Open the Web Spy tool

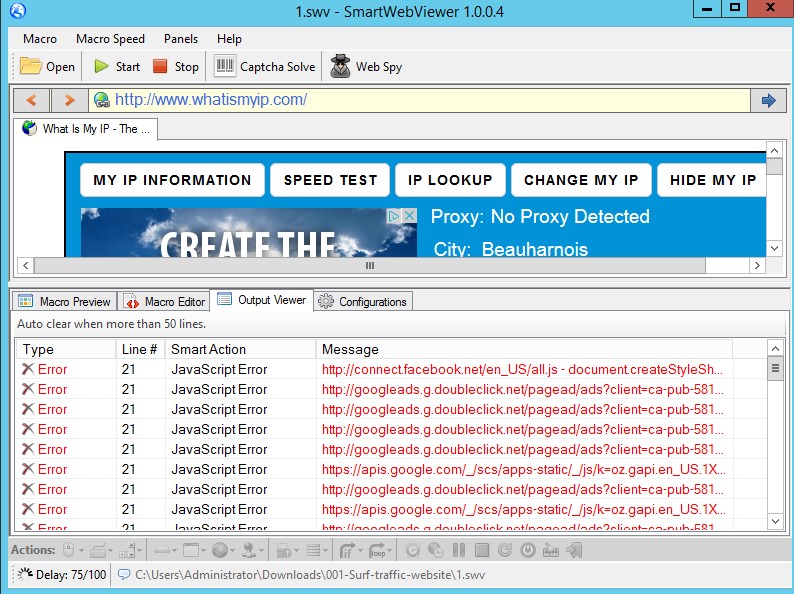[366, 66]
